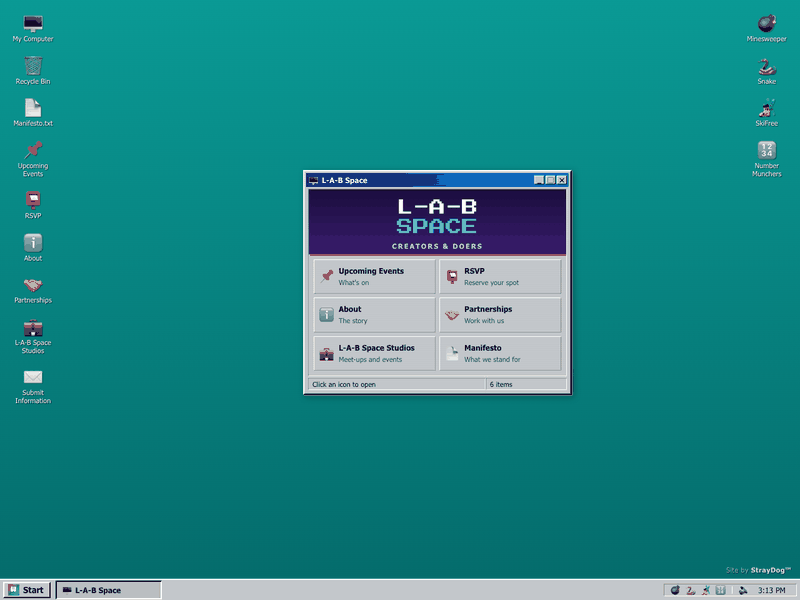Launch the SkiFree desktop icon

766,113
